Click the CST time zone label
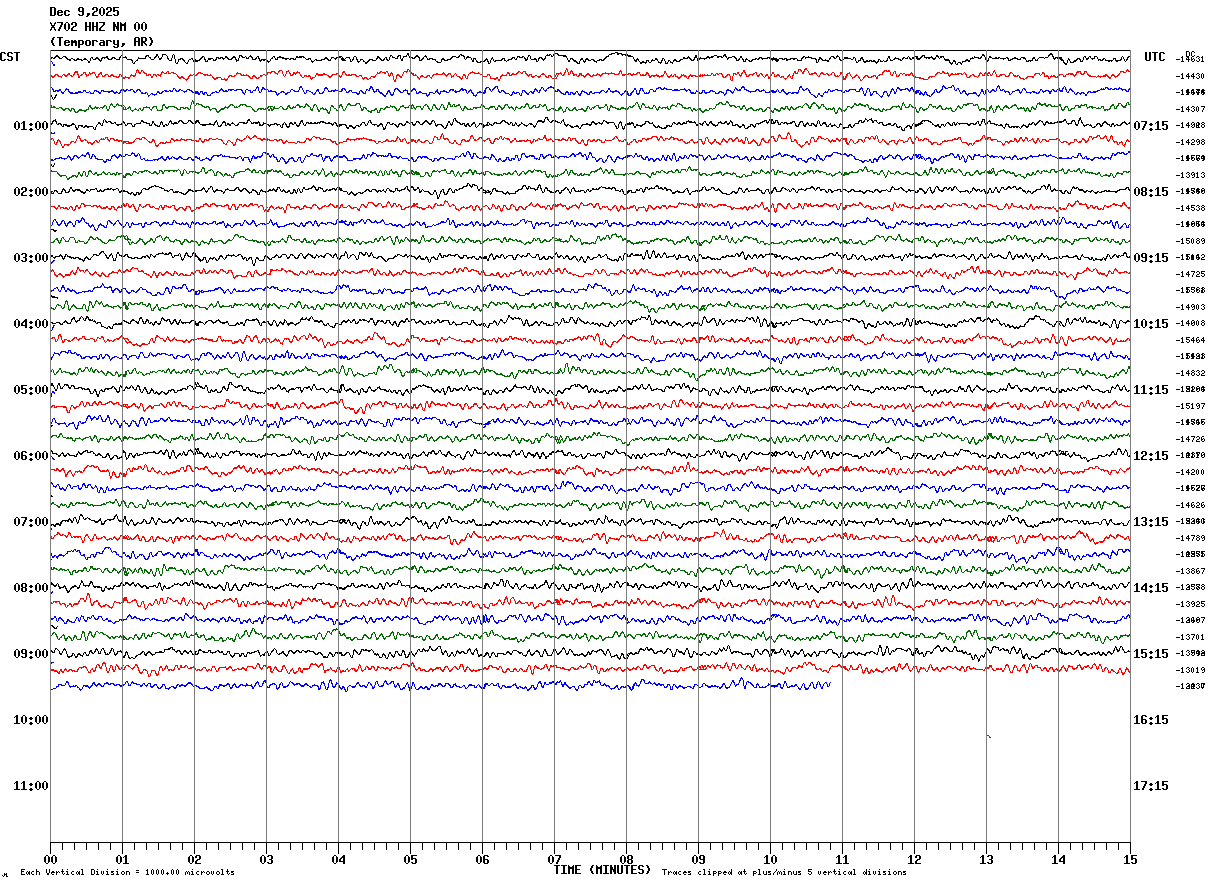1210x886 pixels. 10,57
